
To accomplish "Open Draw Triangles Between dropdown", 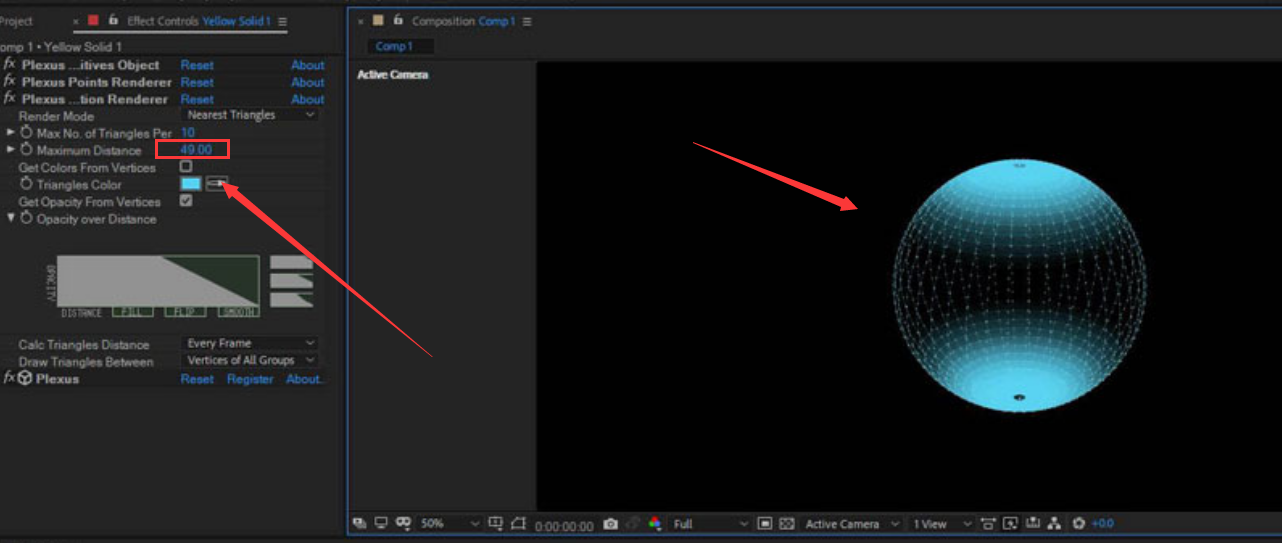I will tap(252, 360).
